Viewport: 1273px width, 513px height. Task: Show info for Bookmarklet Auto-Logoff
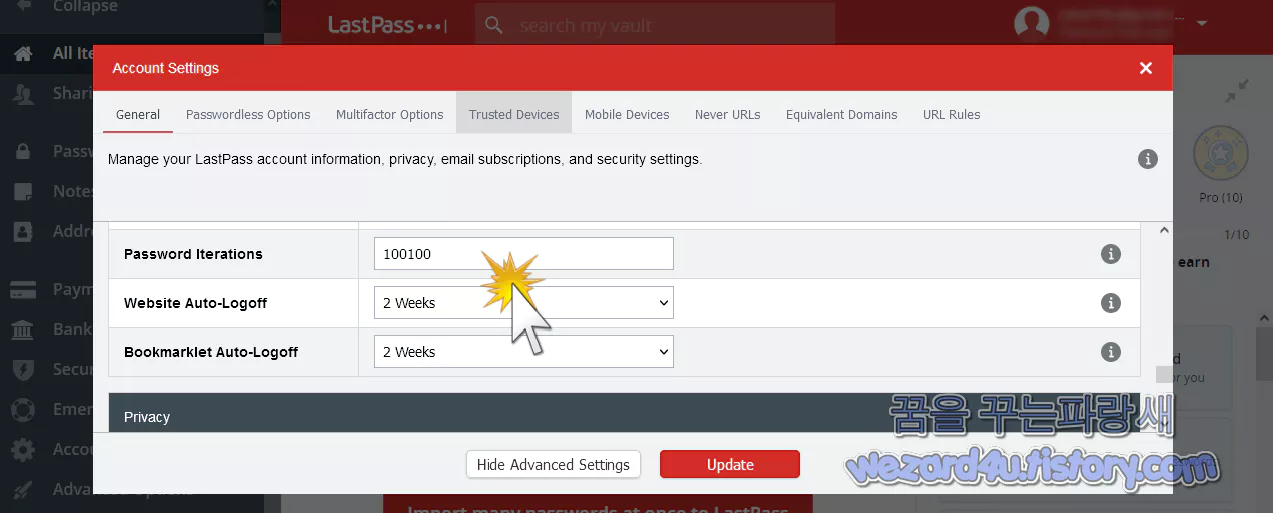(x=1110, y=352)
